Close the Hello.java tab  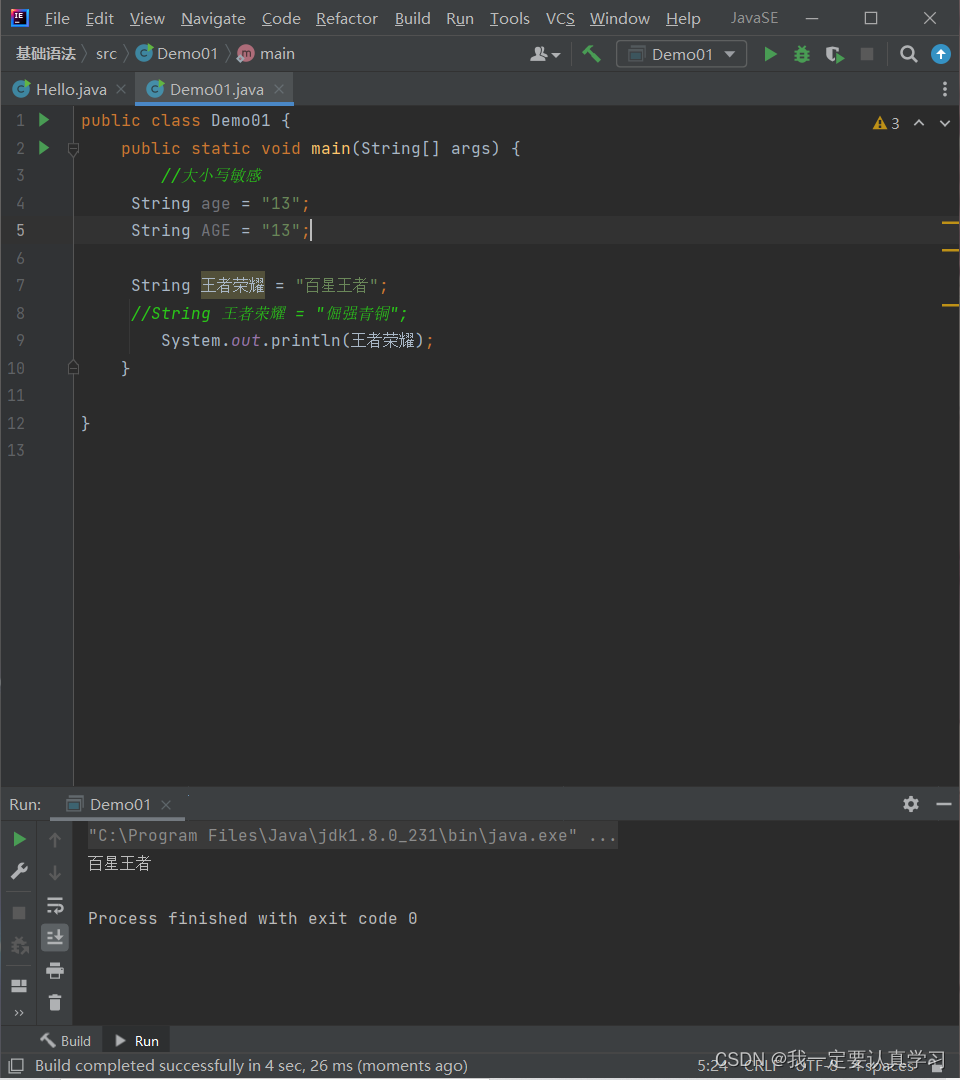(121, 89)
